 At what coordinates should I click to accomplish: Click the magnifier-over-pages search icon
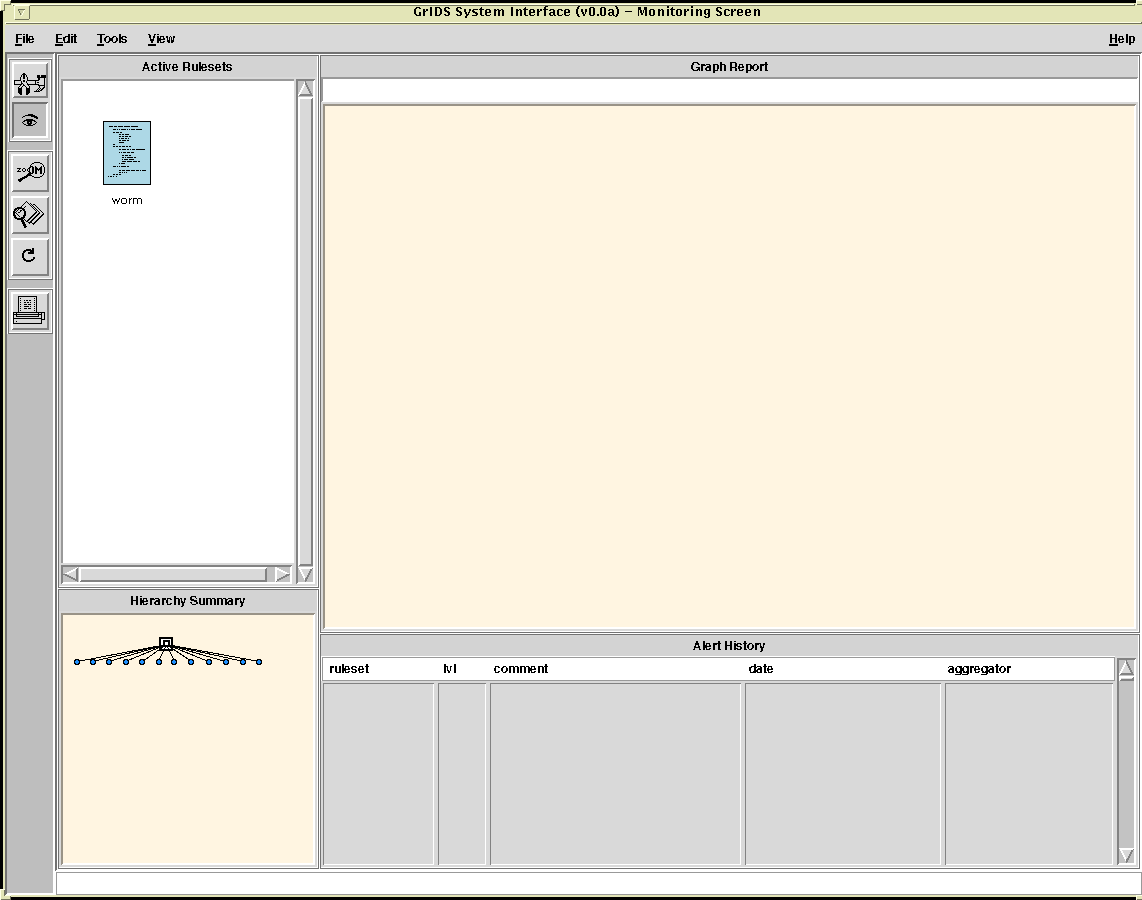click(x=30, y=214)
